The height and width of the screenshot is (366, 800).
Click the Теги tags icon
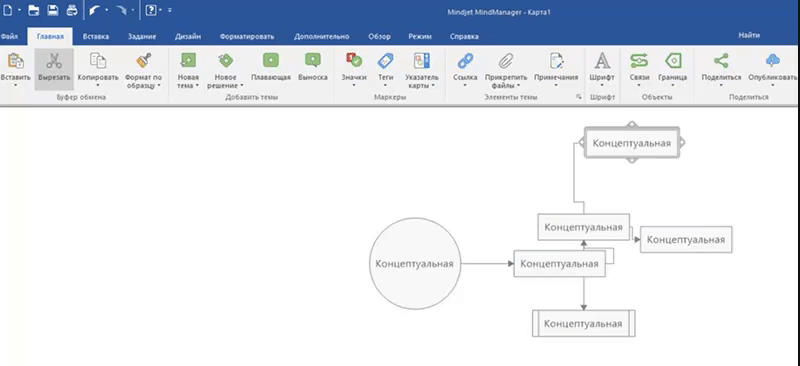coord(385,61)
